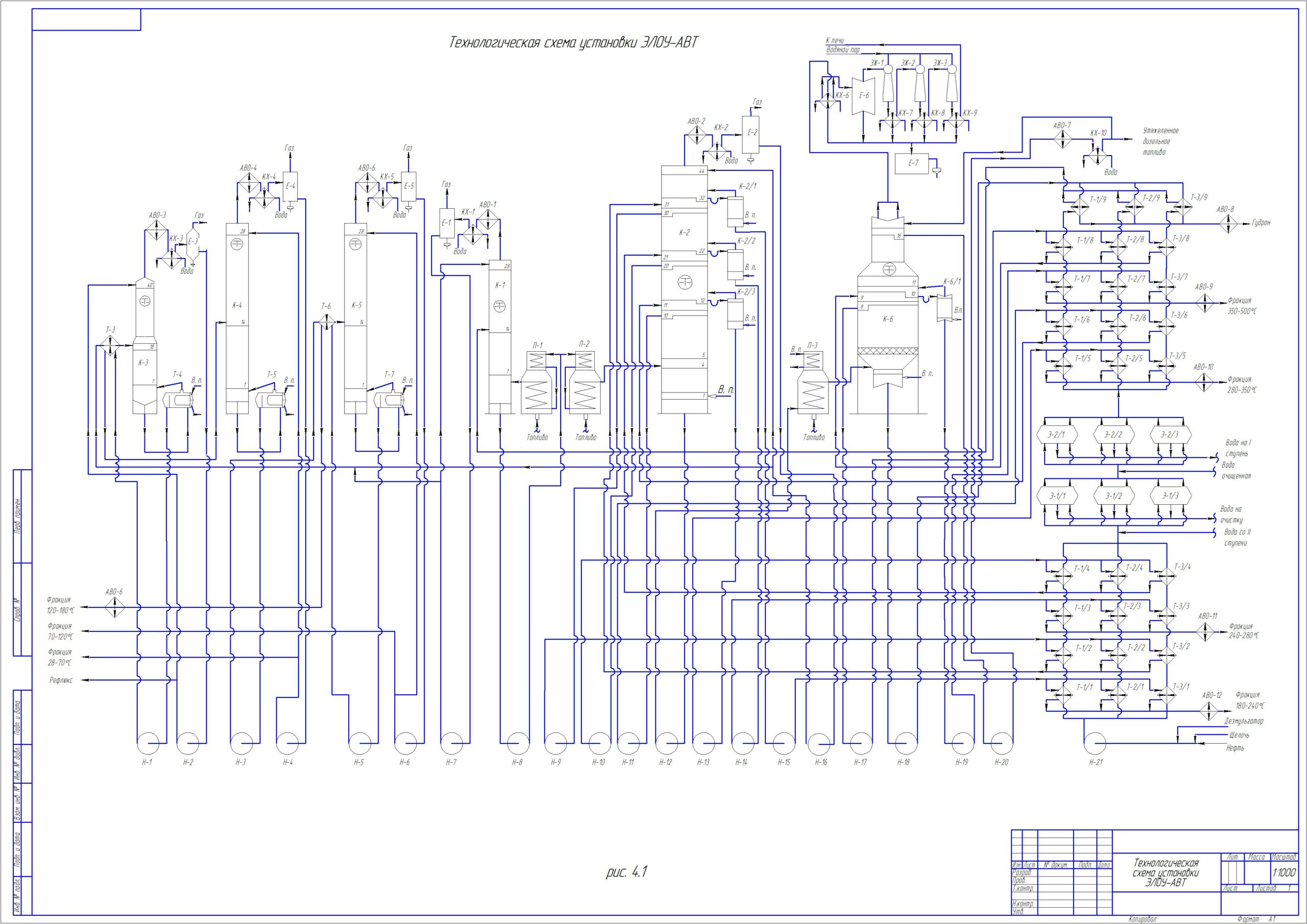This screenshot has height=924, width=1307.
Task: Click the separator E-3 vessel
Action: tap(192, 245)
